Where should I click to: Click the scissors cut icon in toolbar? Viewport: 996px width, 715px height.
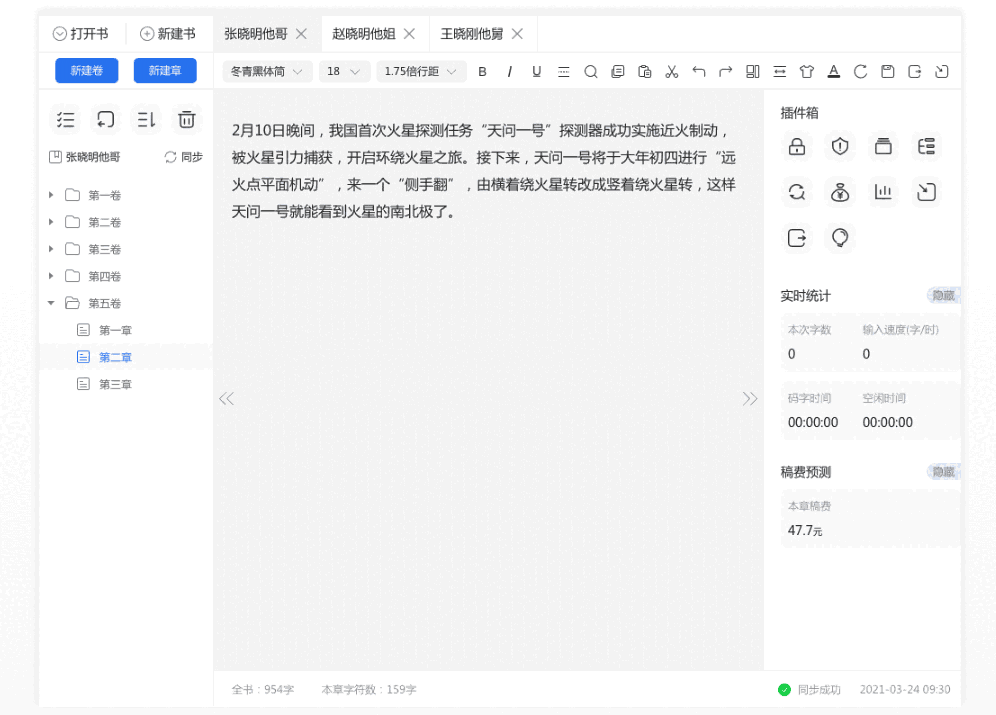tap(671, 71)
